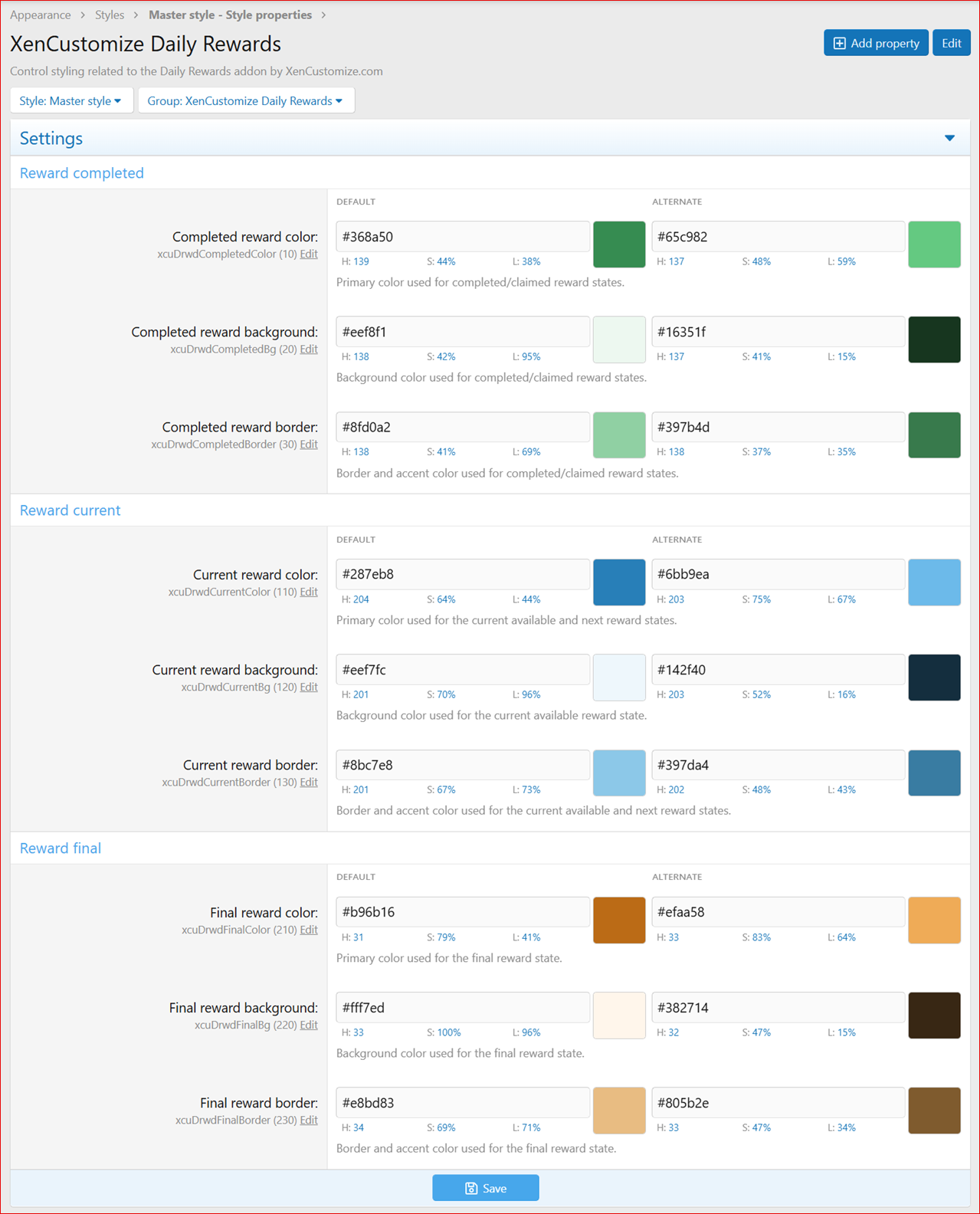Open the Style: Master style dropdown
Screen dimensions: 980x1214
click(x=71, y=100)
